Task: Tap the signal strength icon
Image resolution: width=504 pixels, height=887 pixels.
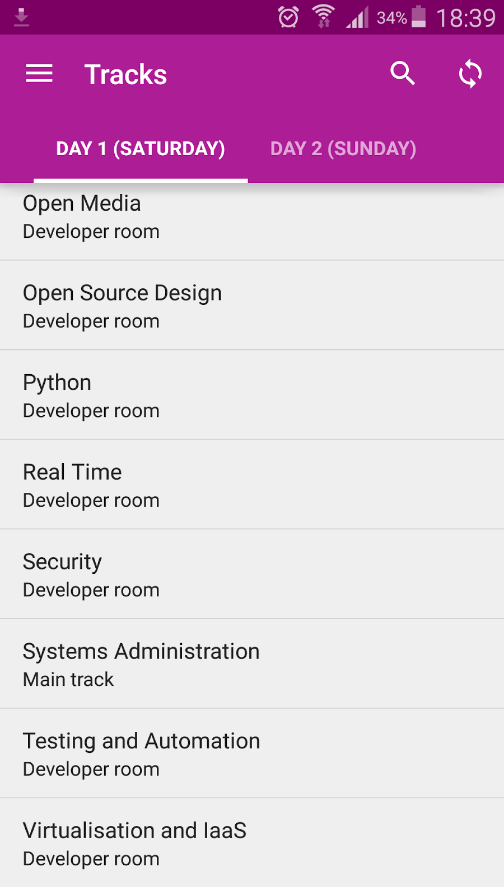Action: (357, 18)
